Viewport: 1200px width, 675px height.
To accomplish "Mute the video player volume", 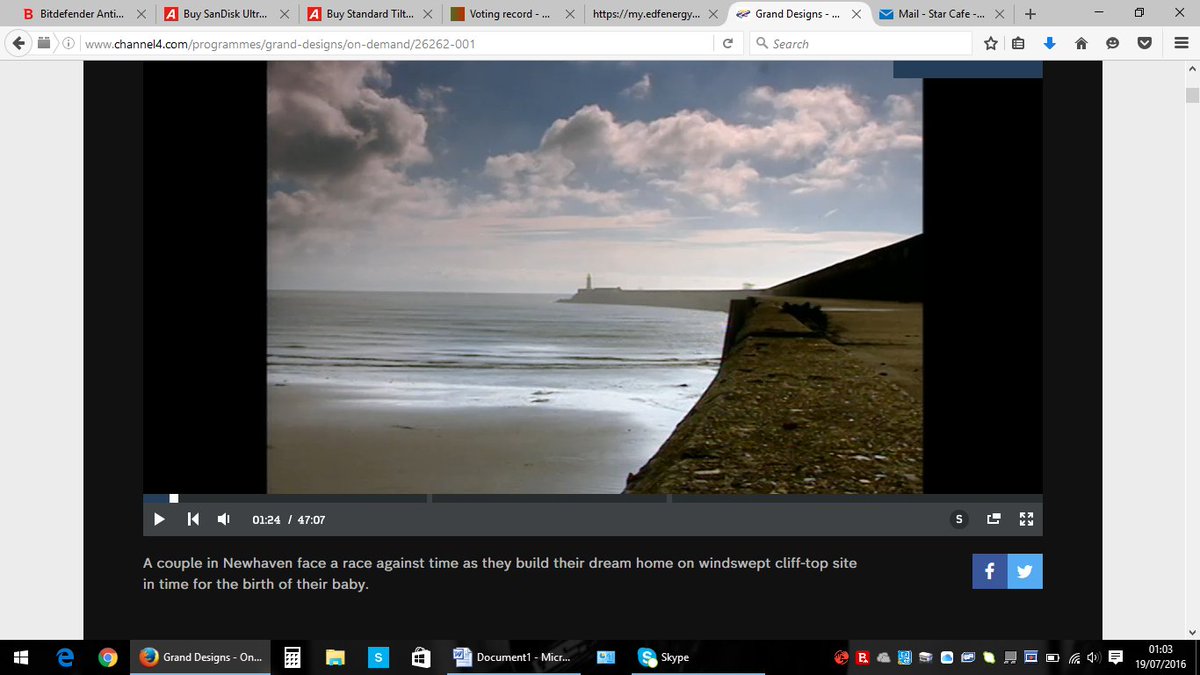I will (x=224, y=519).
